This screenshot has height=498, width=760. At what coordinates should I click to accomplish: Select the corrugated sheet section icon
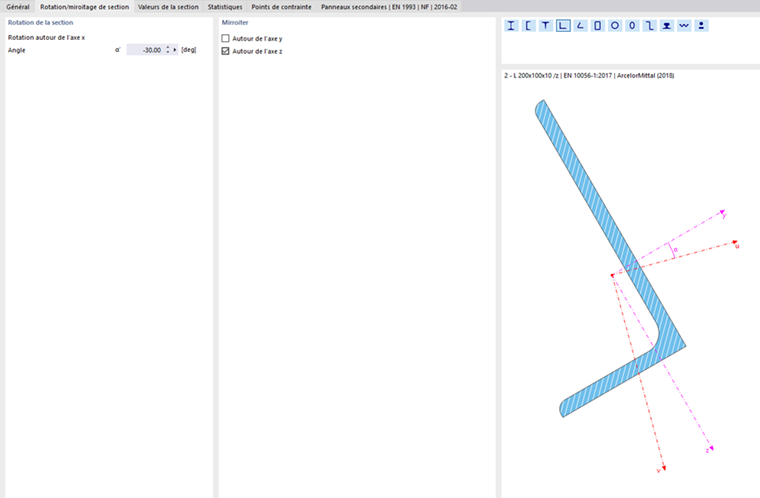pyautogui.click(x=684, y=26)
